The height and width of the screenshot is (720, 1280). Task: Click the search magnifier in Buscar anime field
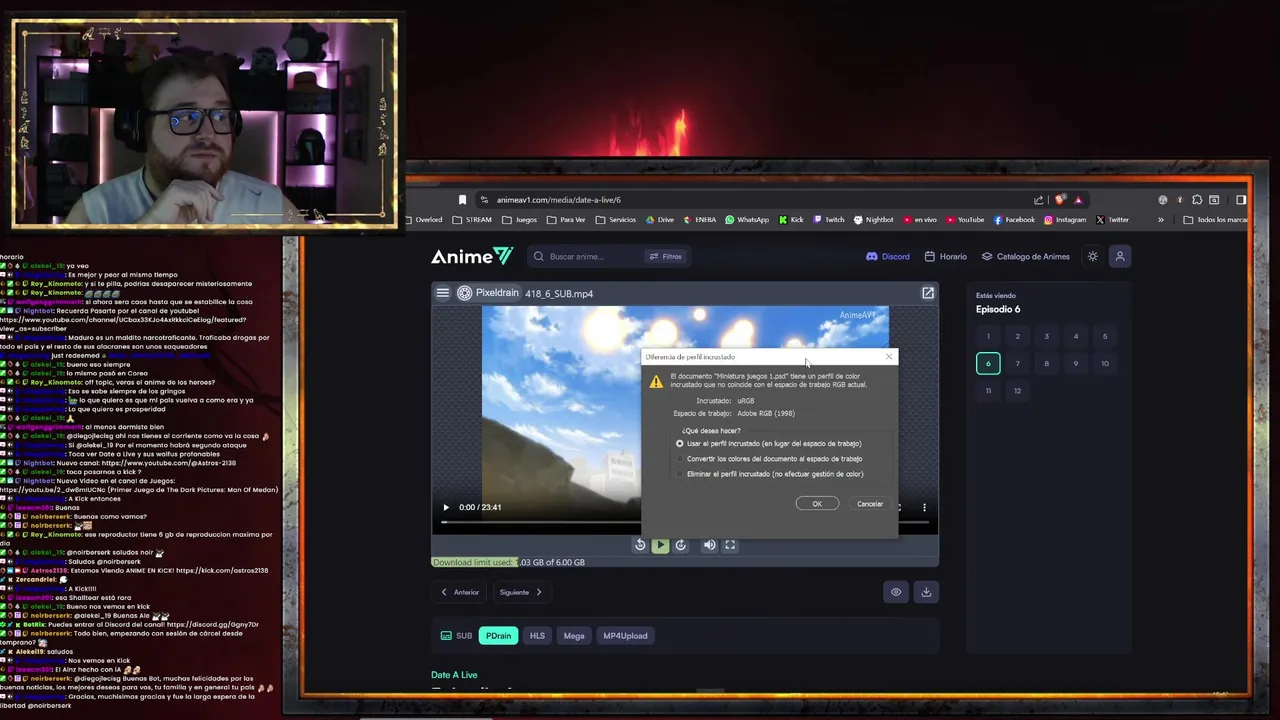click(x=539, y=256)
